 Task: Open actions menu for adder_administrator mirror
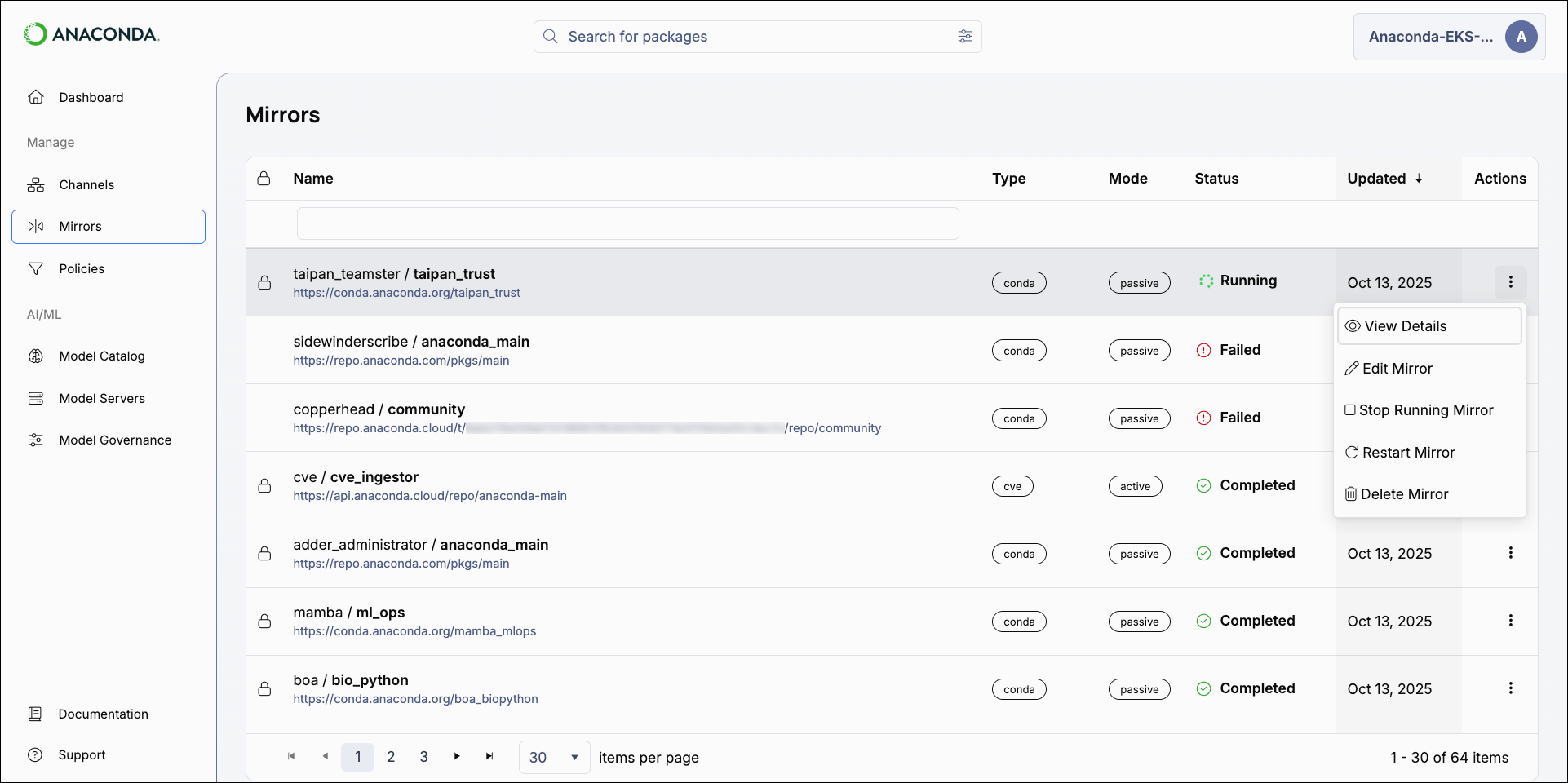point(1510,553)
